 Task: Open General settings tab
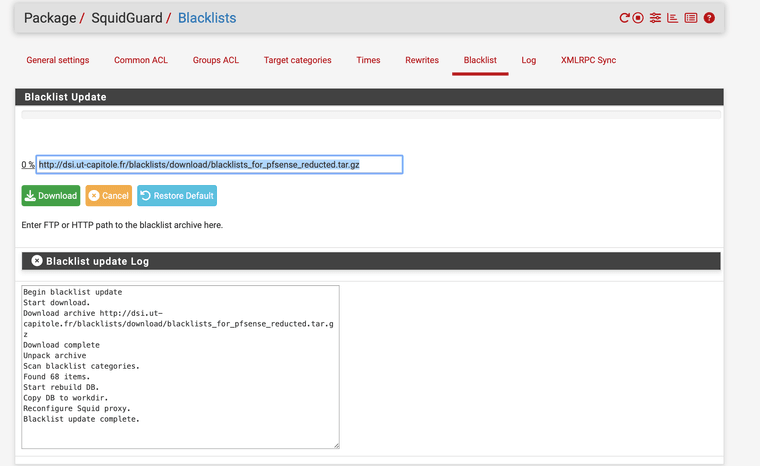point(58,60)
